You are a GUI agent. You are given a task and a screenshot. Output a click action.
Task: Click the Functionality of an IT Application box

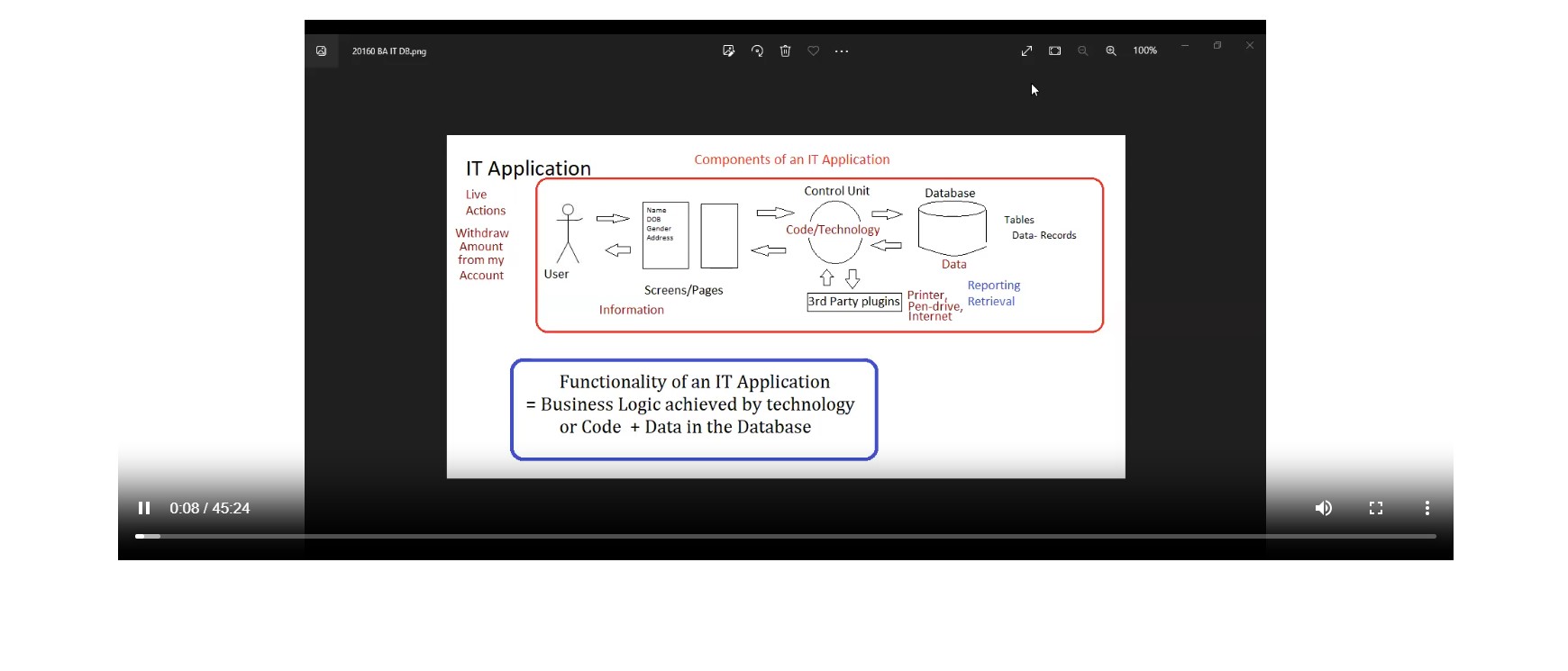[694, 410]
